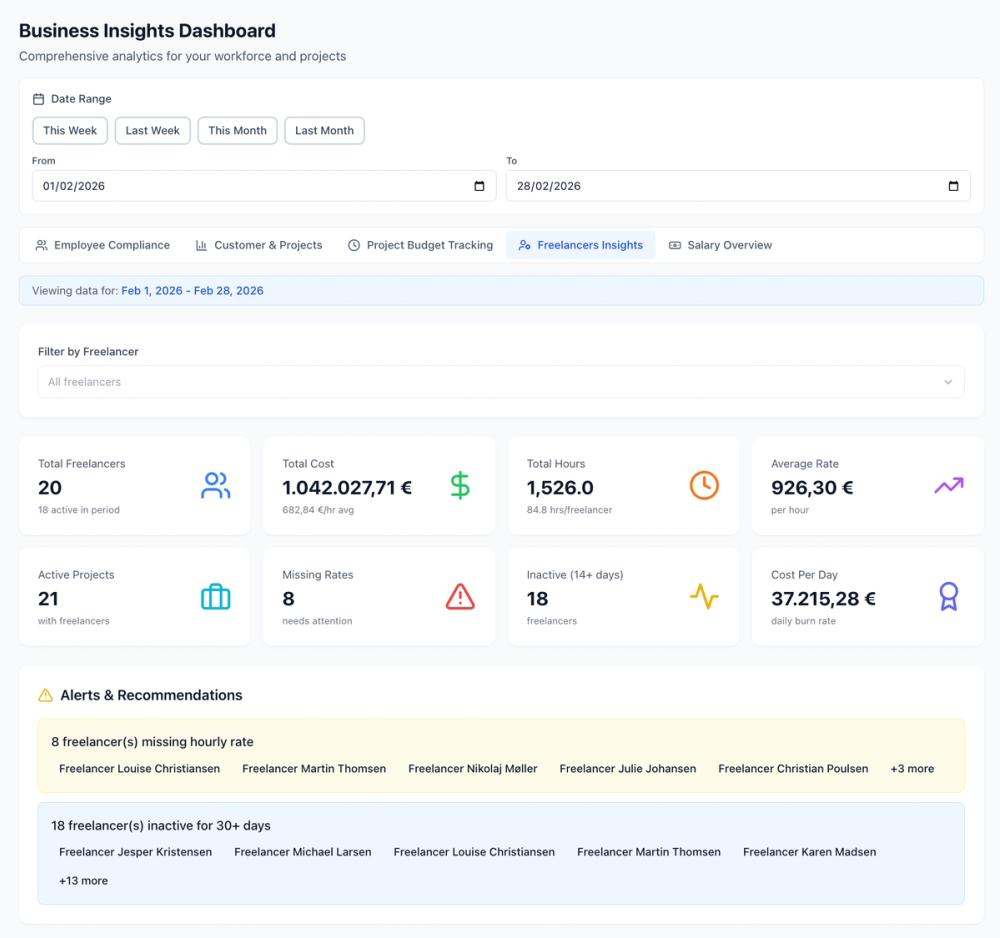Screen dimensions: 1000x938
Task: Click the warning icon next to Alerts & Recommendations
Action: (x=45, y=695)
